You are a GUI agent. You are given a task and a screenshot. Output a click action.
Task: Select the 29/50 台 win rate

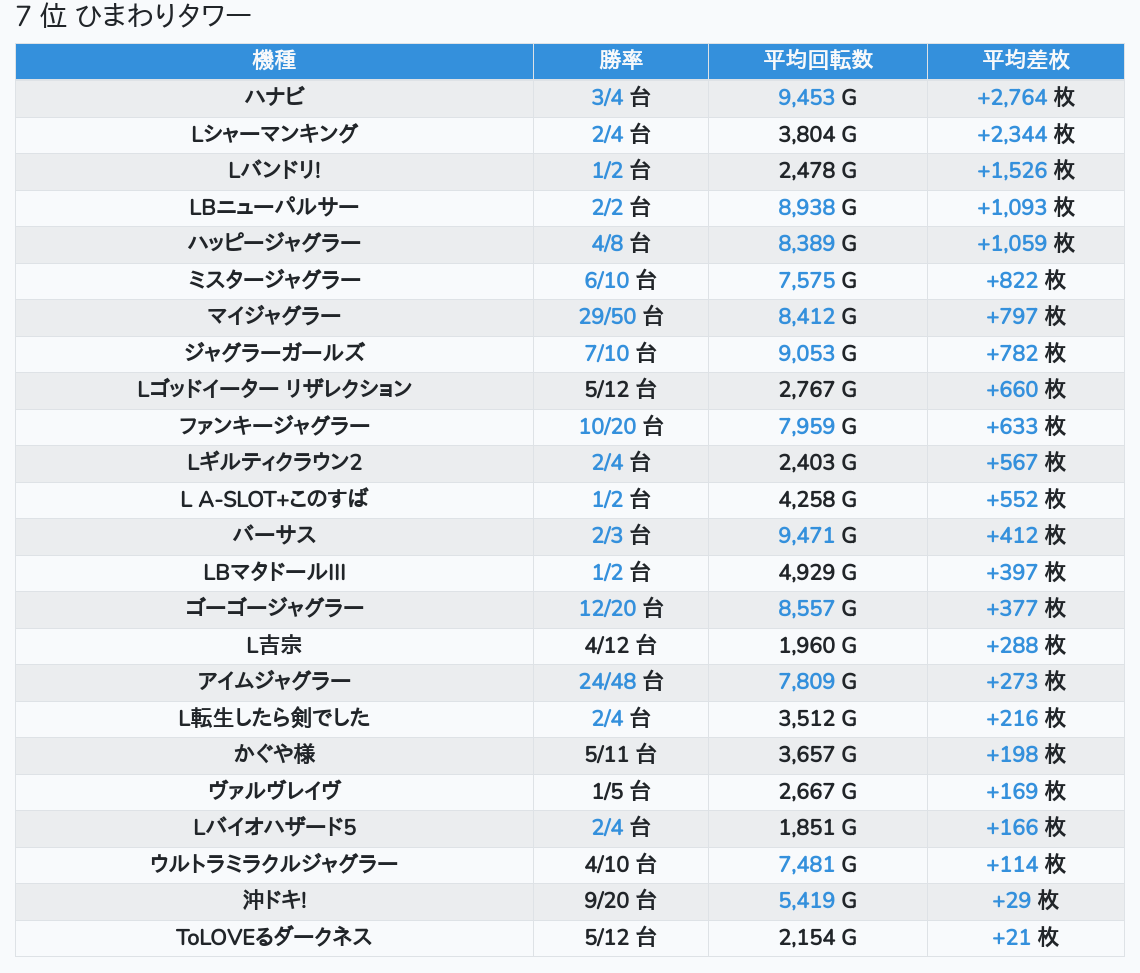621,316
